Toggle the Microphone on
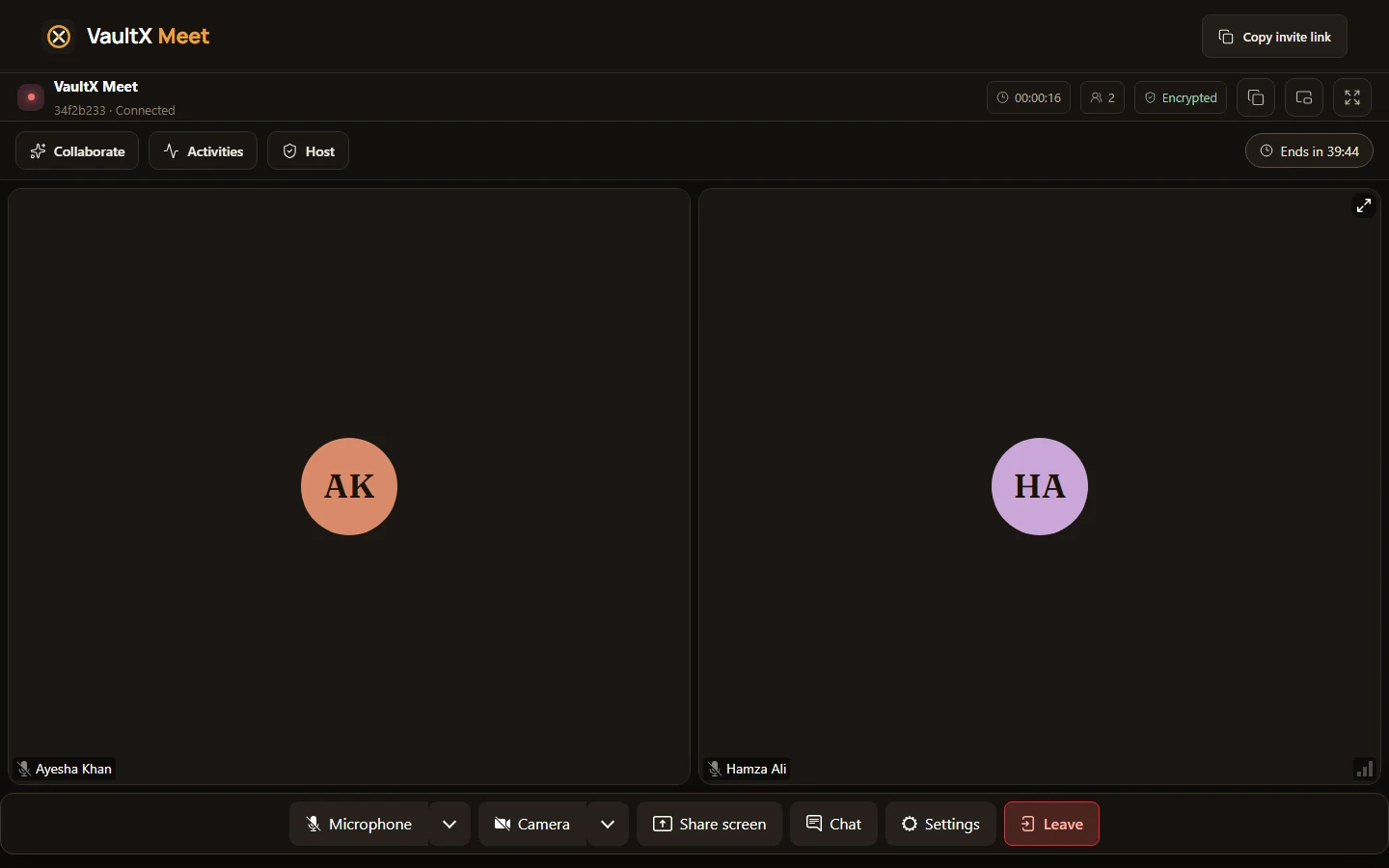The height and width of the screenshot is (868, 1389). point(360,824)
